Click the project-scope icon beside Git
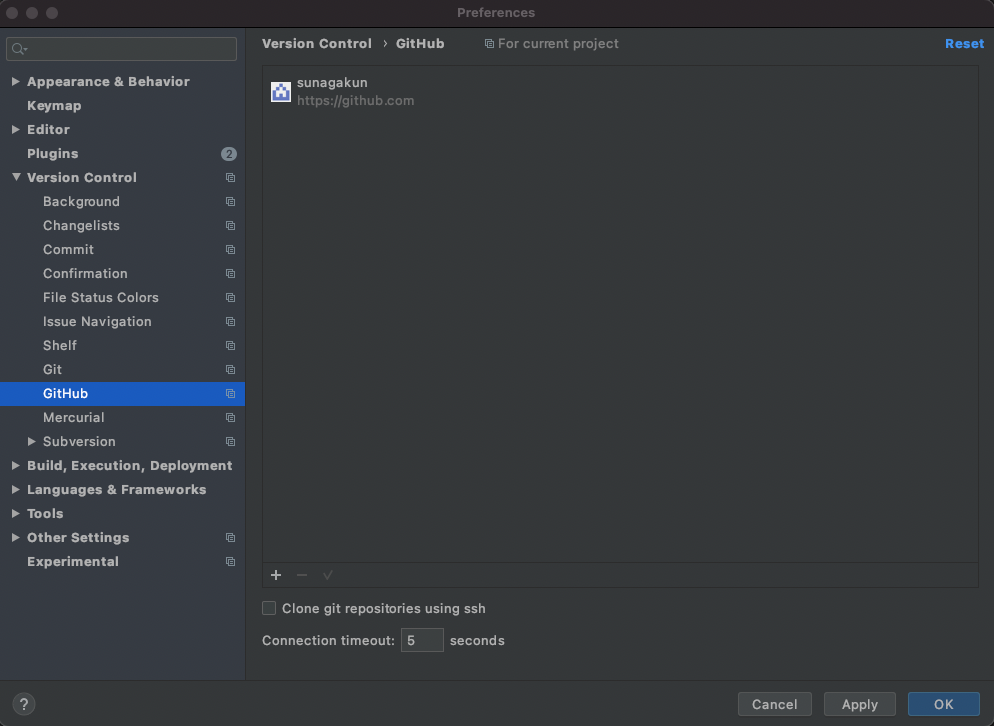This screenshot has height=726, width=994. (x=230, y=369)
